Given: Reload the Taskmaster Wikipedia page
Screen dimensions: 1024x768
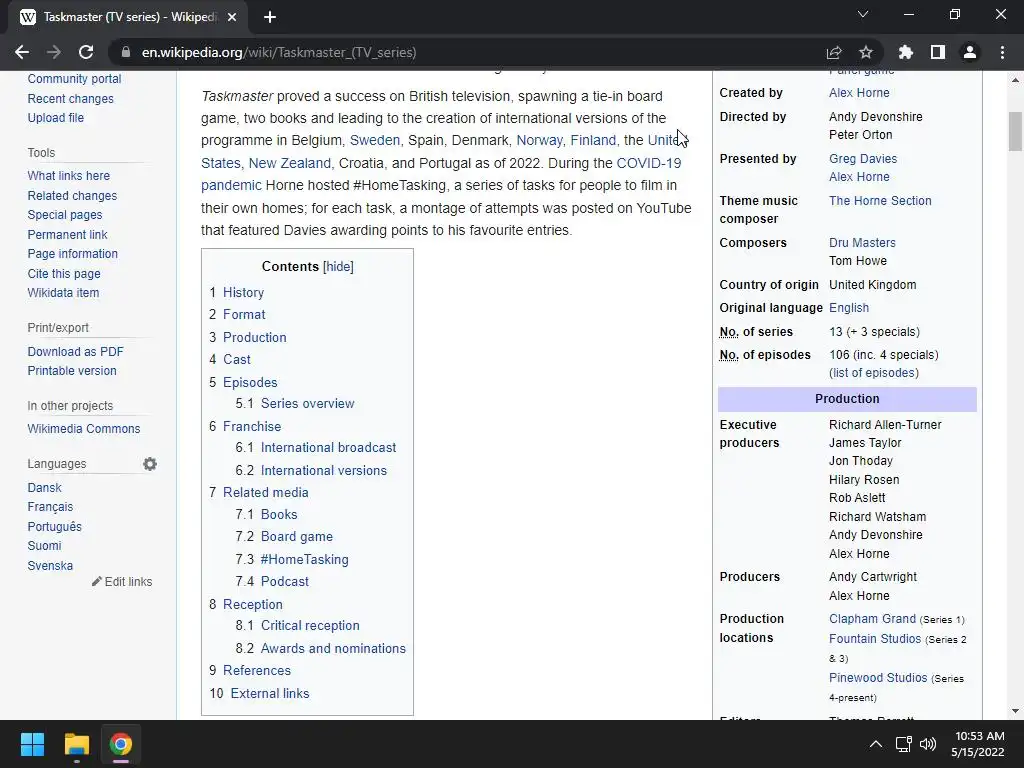Looking at the screenshot, I should [x=86, y=52].
